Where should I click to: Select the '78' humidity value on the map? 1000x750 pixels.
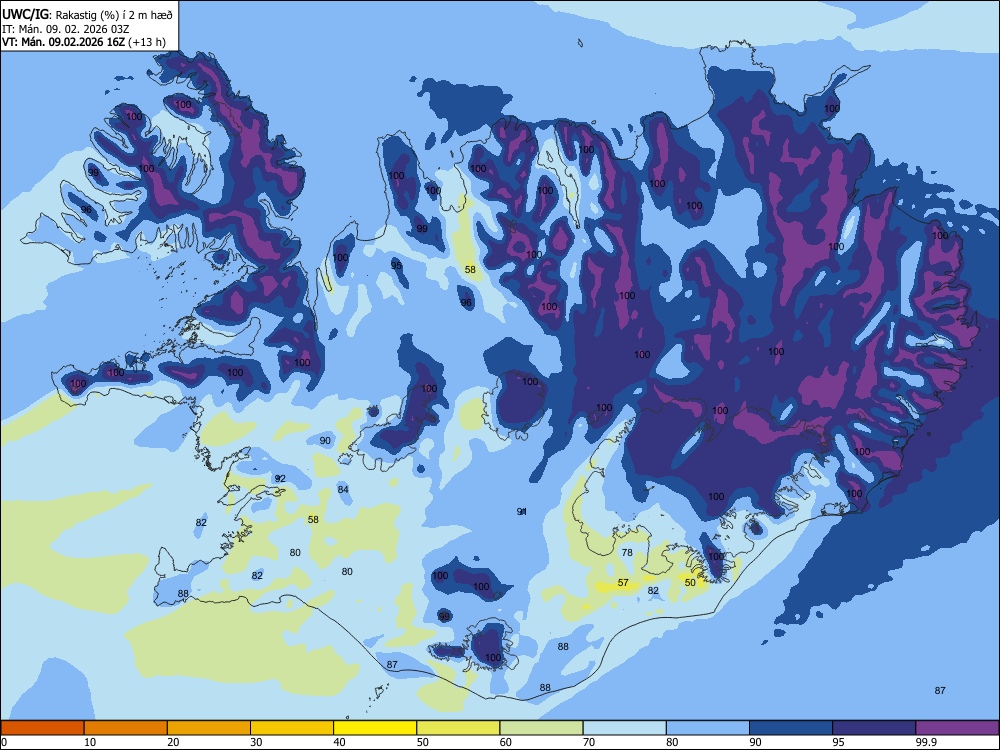(627, 553)
